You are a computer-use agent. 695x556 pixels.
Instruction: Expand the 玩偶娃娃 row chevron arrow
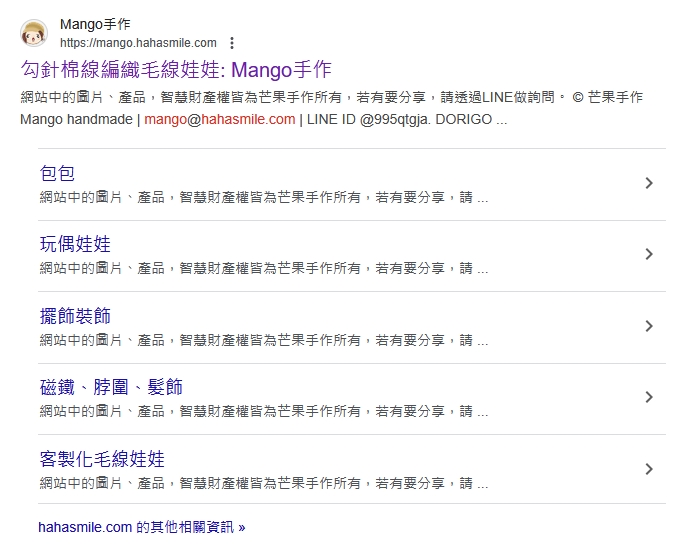click(x=649, y=254)
